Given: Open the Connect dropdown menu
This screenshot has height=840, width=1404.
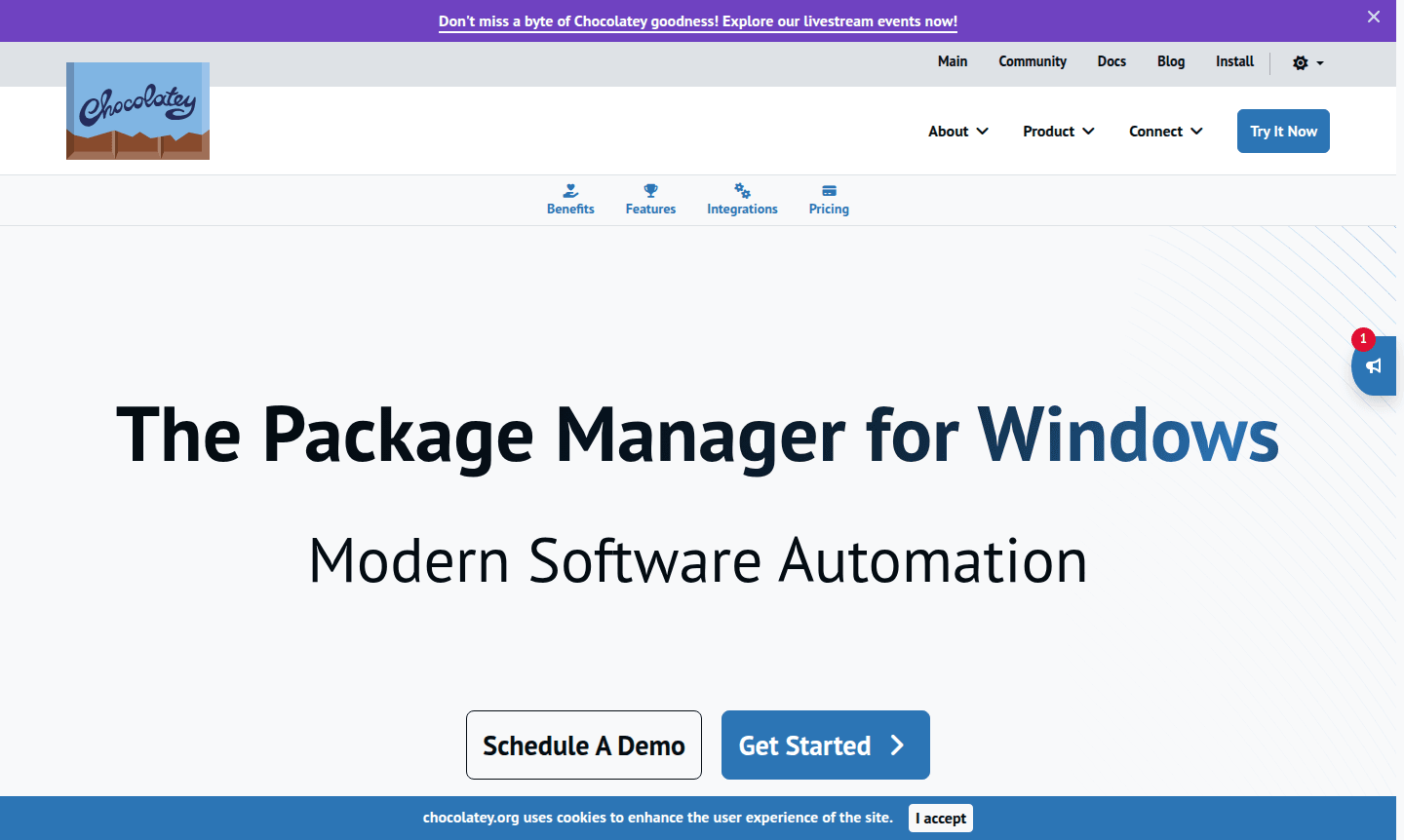Looking at the screenshot, I should pyautogui.click(x=1165, y=131).
